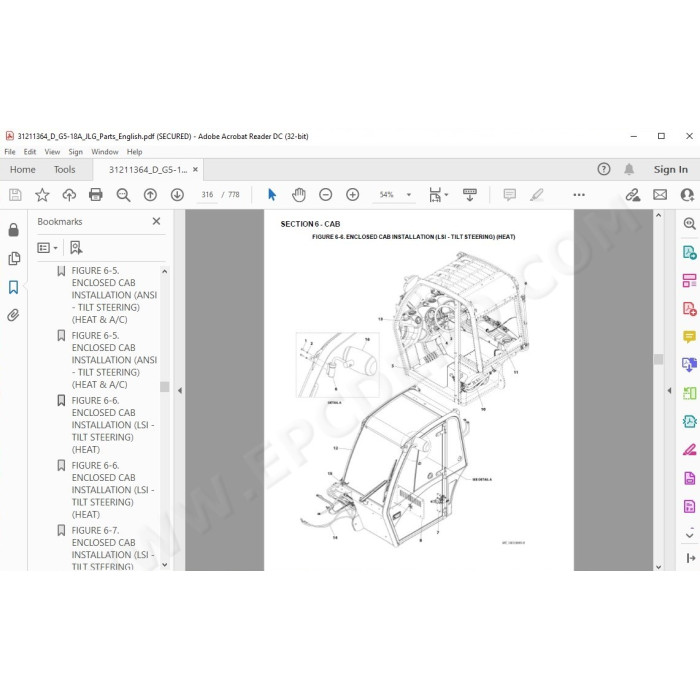Open account profile icon in toolbar
Screen dimensions: 700x700
[687, 195]
